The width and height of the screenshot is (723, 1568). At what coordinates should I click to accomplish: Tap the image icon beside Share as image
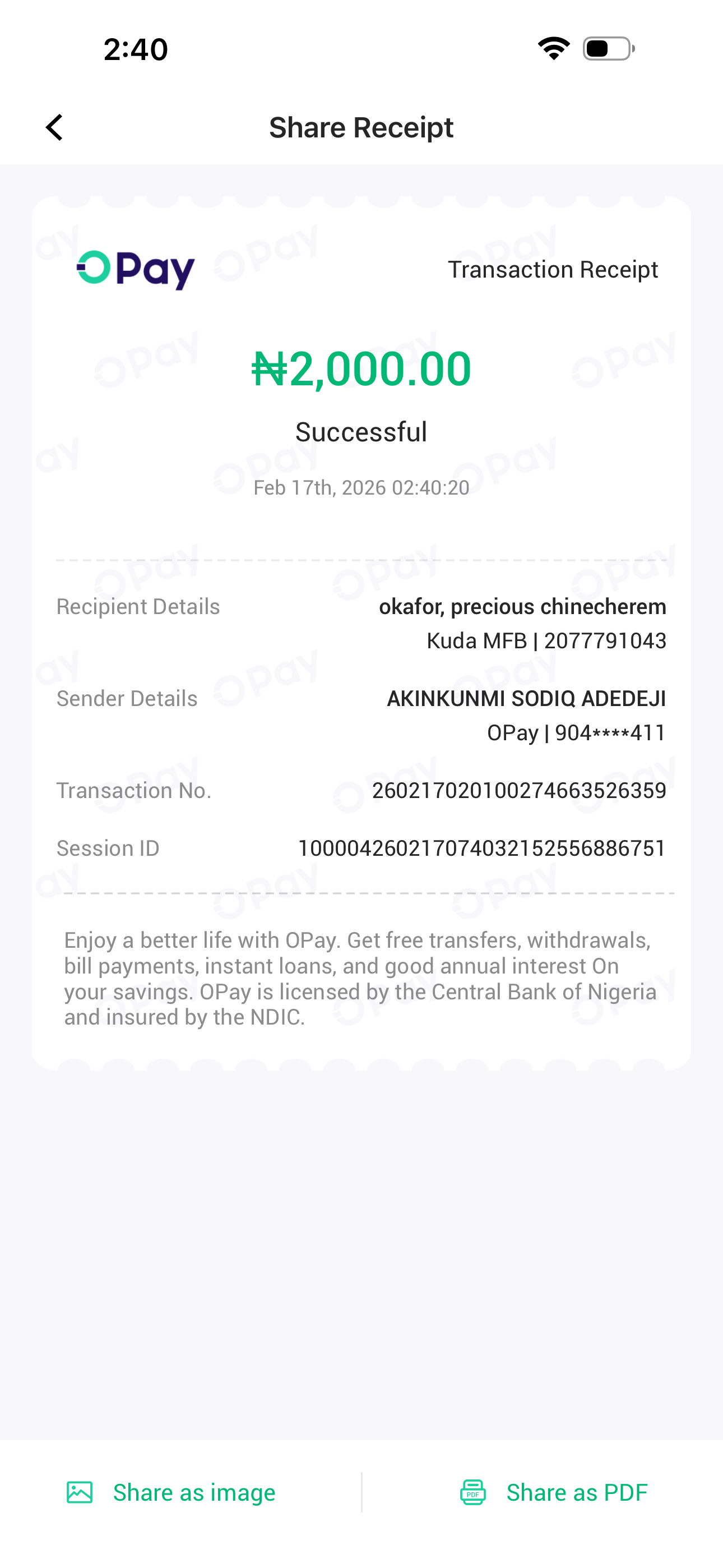pos(80,1492)
